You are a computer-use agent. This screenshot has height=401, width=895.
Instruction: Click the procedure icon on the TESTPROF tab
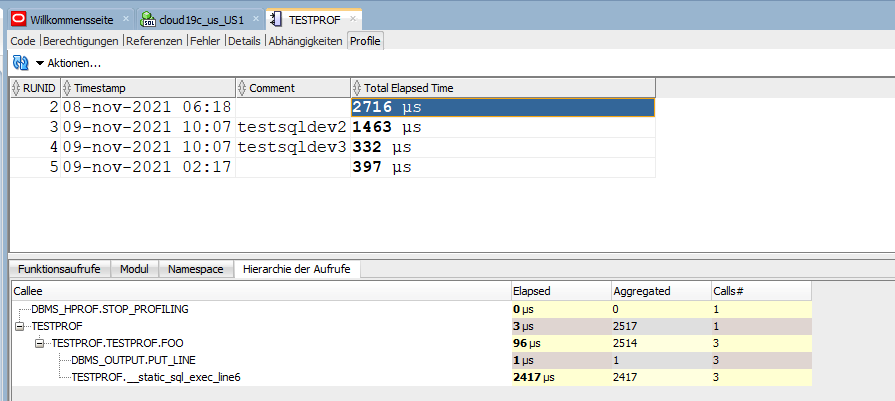277,20
